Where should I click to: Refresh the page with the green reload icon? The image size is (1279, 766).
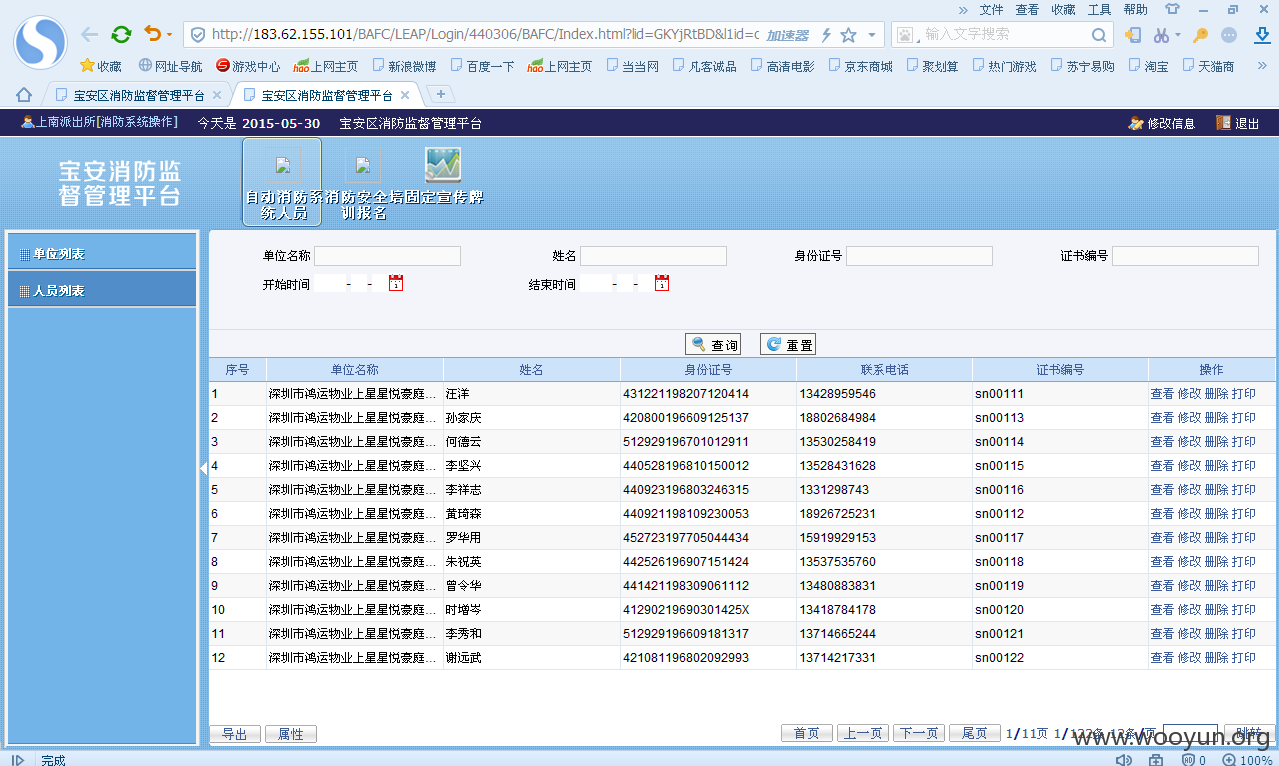click(x=121, y=35)
